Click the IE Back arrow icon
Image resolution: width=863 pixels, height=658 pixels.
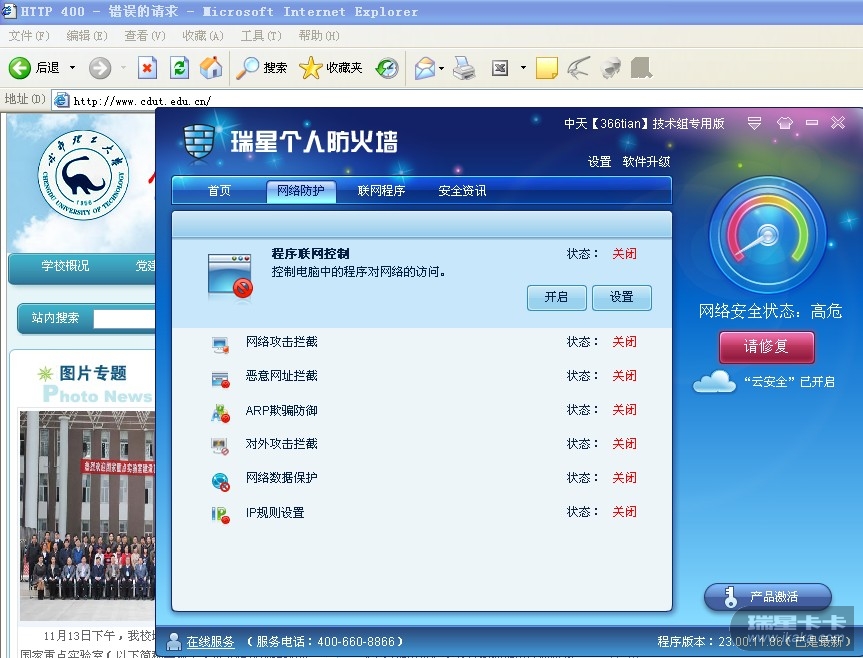click(x=20, y=68)
